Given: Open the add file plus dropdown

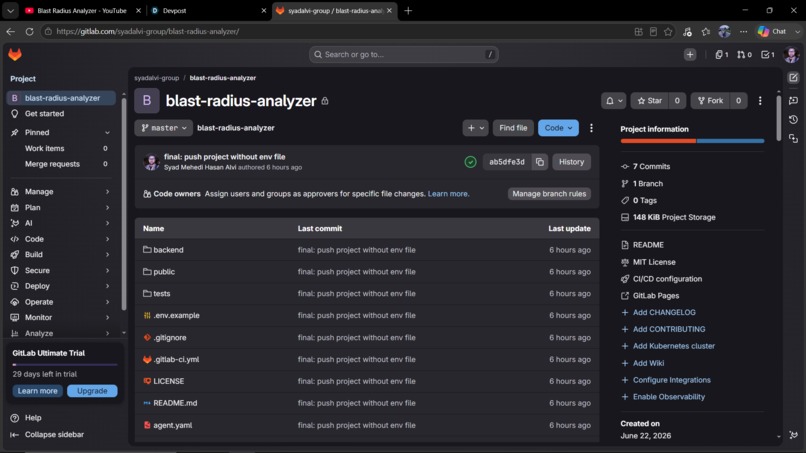Looking at the screenshot, I should pyautogui.click(x=475, y=128).
